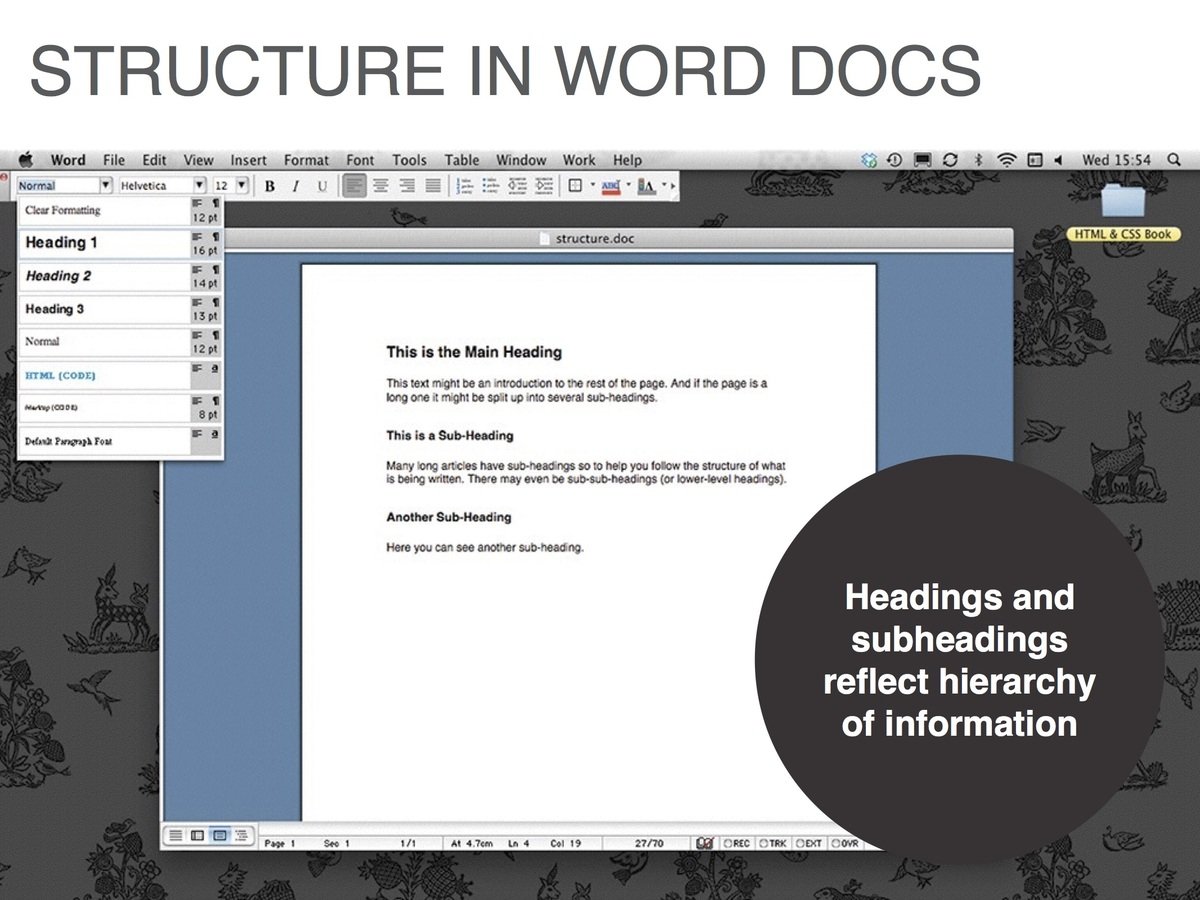The width and height of the screenshot is (1200, 900).
Task: Open the Tools menu
Action: click(x=409, y=160)
